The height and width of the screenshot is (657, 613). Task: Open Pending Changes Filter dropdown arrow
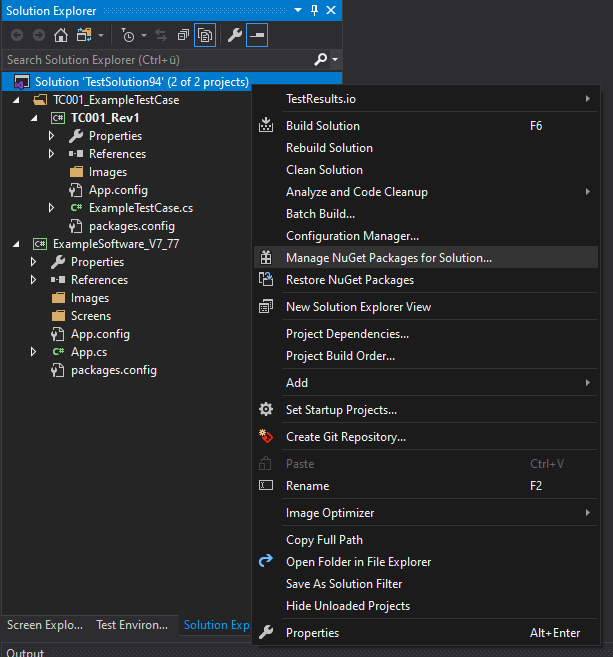(144, 36)
